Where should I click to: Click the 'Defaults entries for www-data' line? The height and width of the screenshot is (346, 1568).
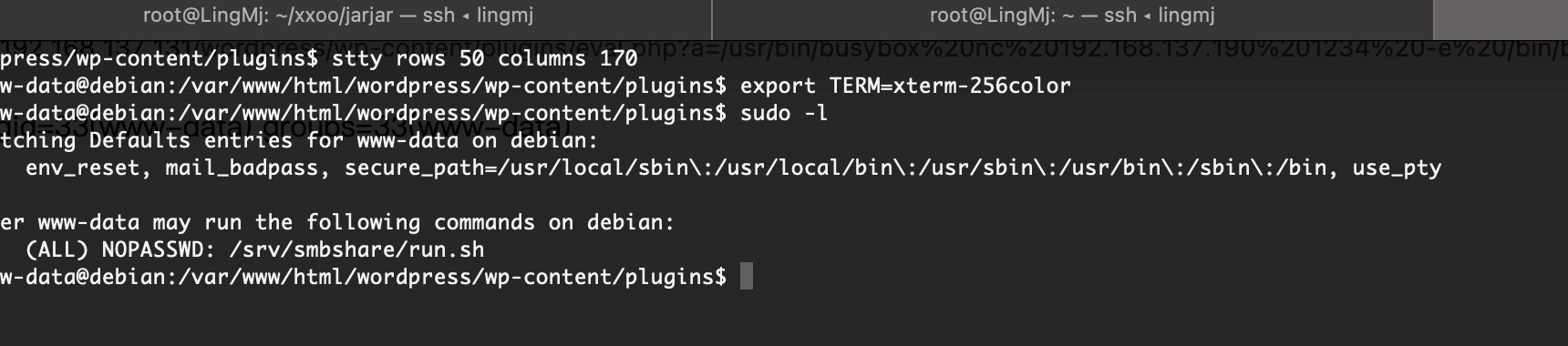pos(273,140)
